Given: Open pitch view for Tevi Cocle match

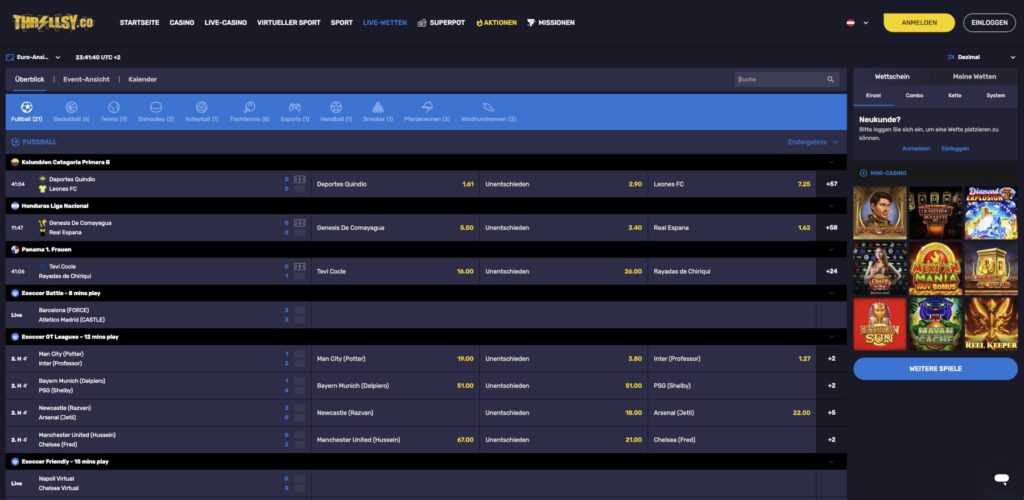Looking at the screenshot, I should pyautogui.click(x=299, y=266).
